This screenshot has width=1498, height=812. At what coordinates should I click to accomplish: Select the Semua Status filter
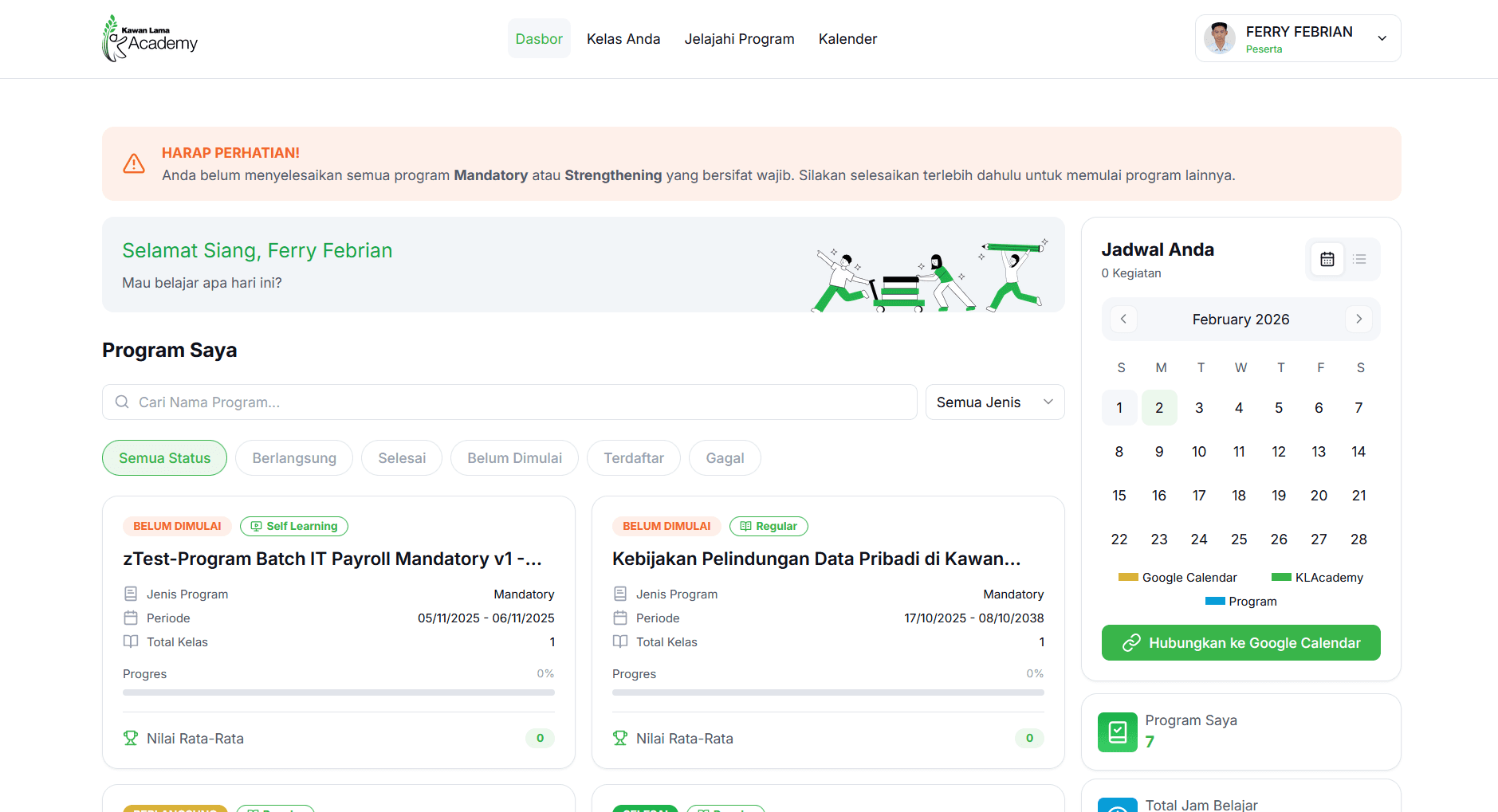click(164, 458)
